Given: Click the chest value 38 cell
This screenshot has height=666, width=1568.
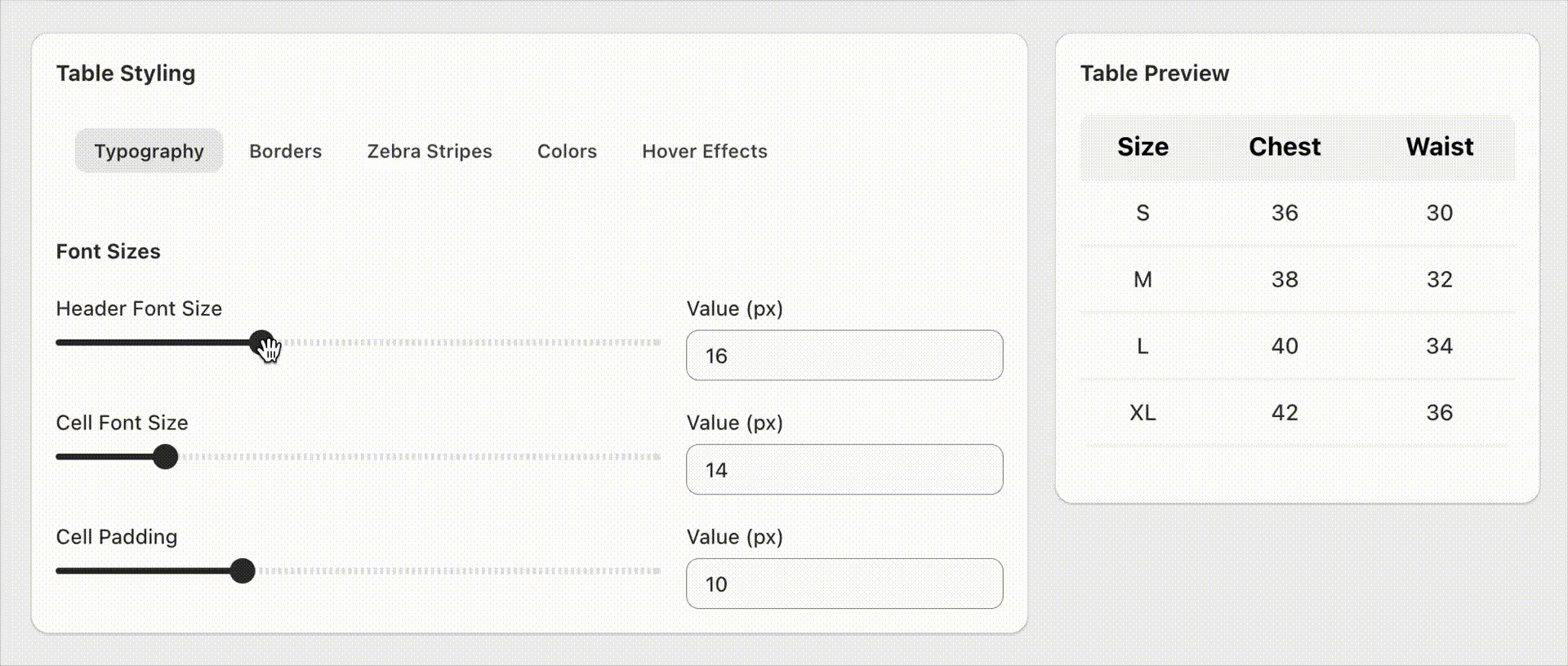Looking at the screenshot, I should tap(1285, 279).
